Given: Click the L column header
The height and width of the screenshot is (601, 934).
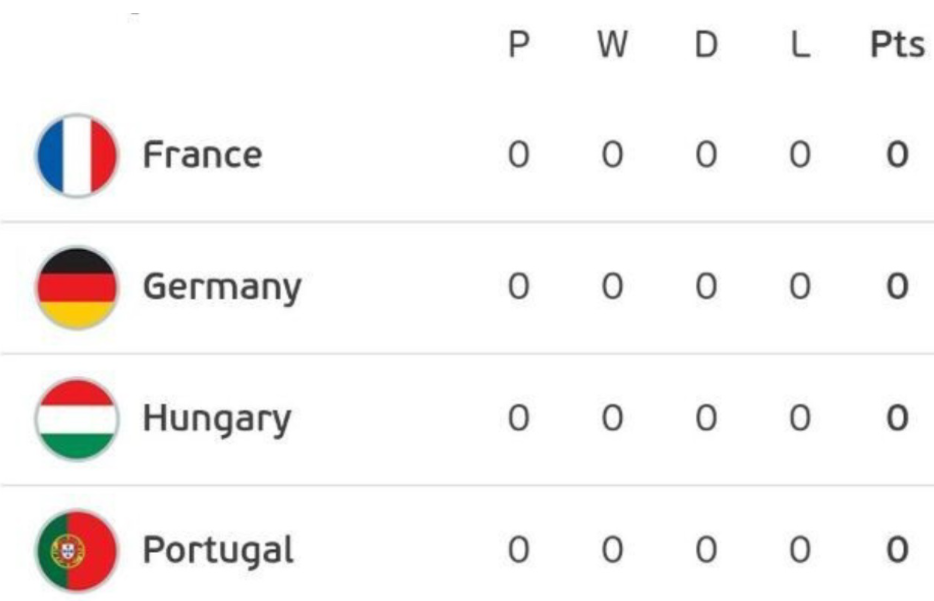Looking at the screenshot, I should click(x=799, y=47).
